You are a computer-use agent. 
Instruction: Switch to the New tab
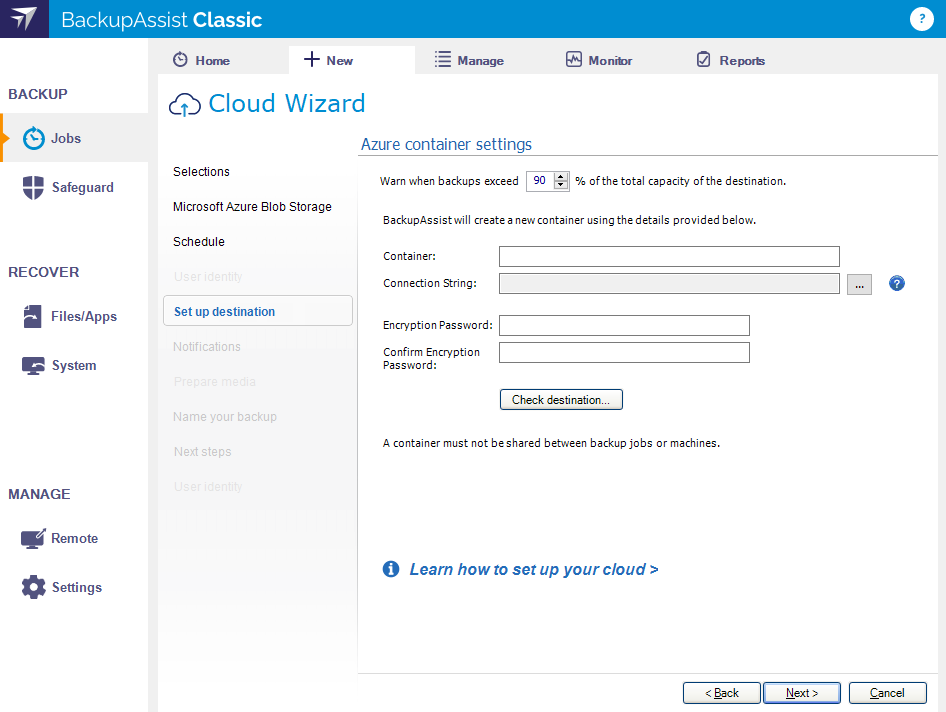[352, 60]
